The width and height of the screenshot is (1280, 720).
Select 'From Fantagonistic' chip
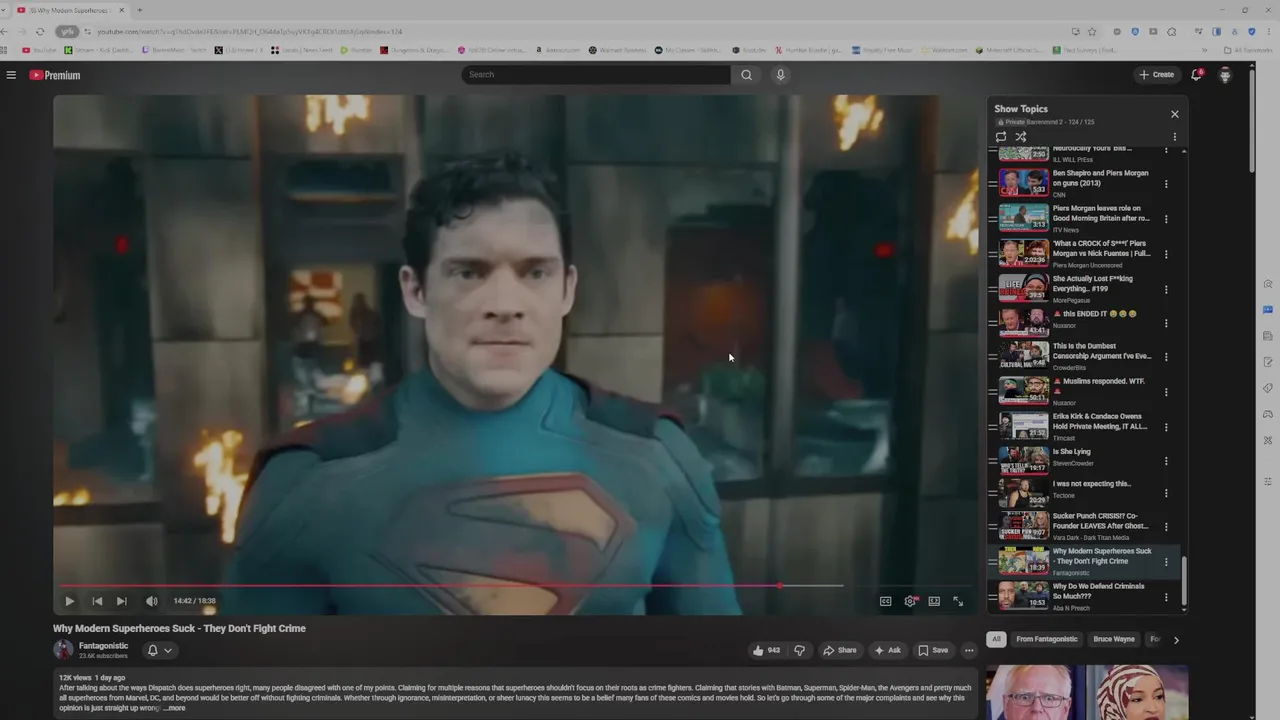[x=1047, y=639]
